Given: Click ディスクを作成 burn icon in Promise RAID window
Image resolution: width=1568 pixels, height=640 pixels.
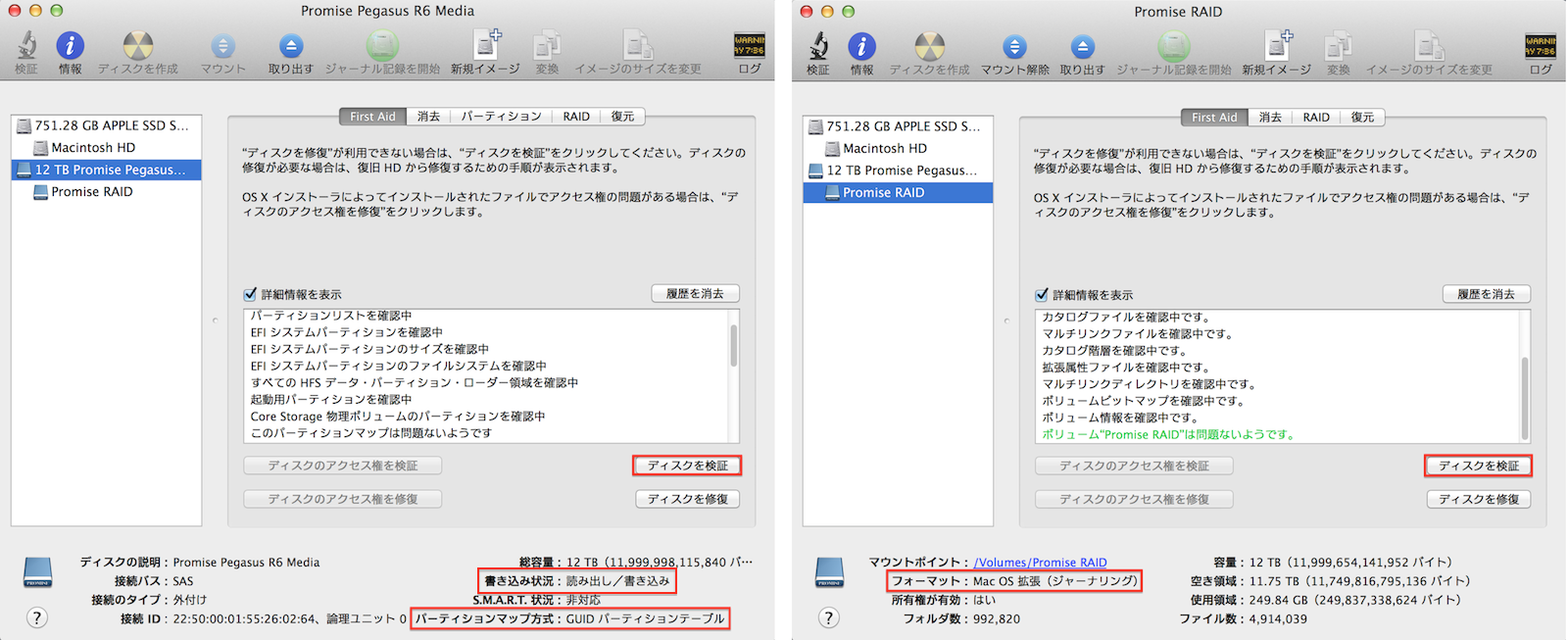Looking at the screenshot, I should point(929,46).
